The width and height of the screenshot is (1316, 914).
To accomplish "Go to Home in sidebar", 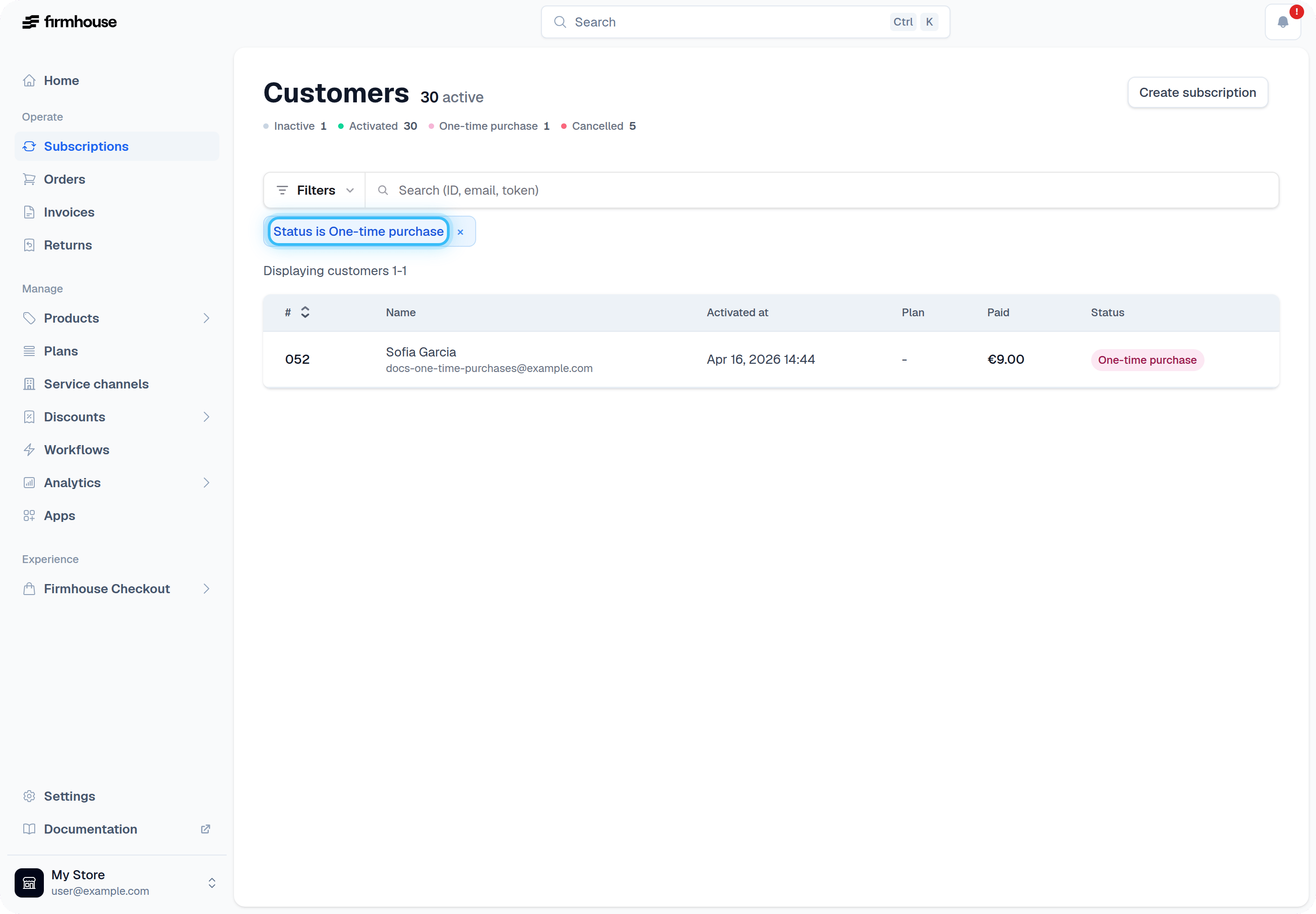I will click(x=117, y=81).
